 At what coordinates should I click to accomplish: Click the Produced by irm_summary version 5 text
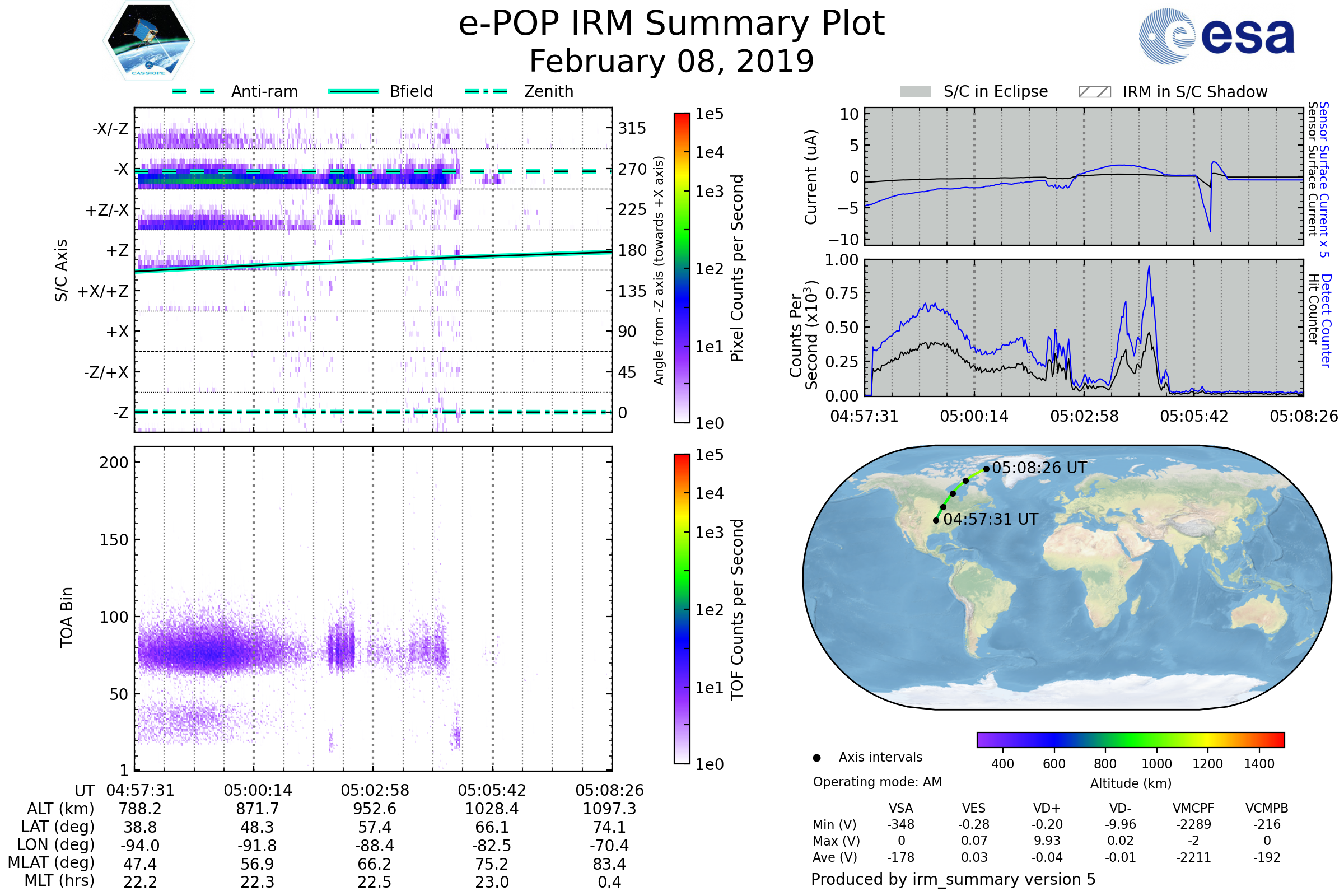click(x=953, y=879)
